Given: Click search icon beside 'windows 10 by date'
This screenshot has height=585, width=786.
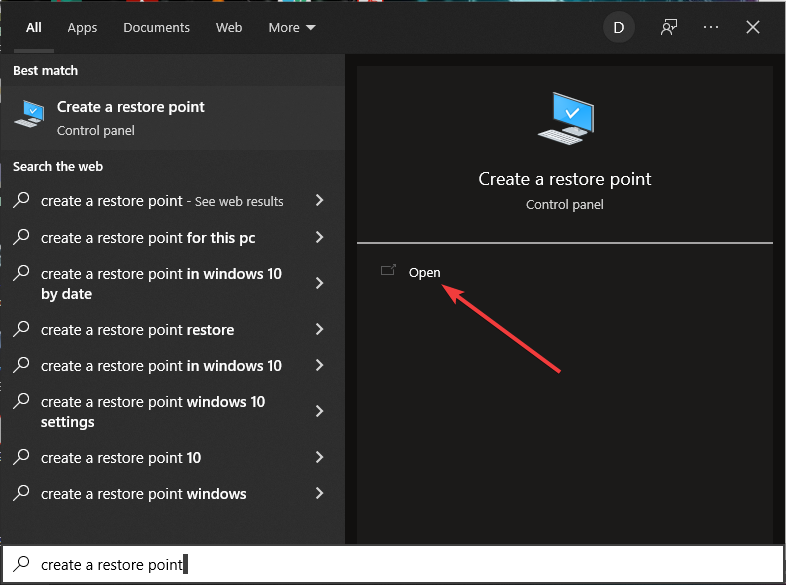Looking at the screenshot, I should 21,273.
